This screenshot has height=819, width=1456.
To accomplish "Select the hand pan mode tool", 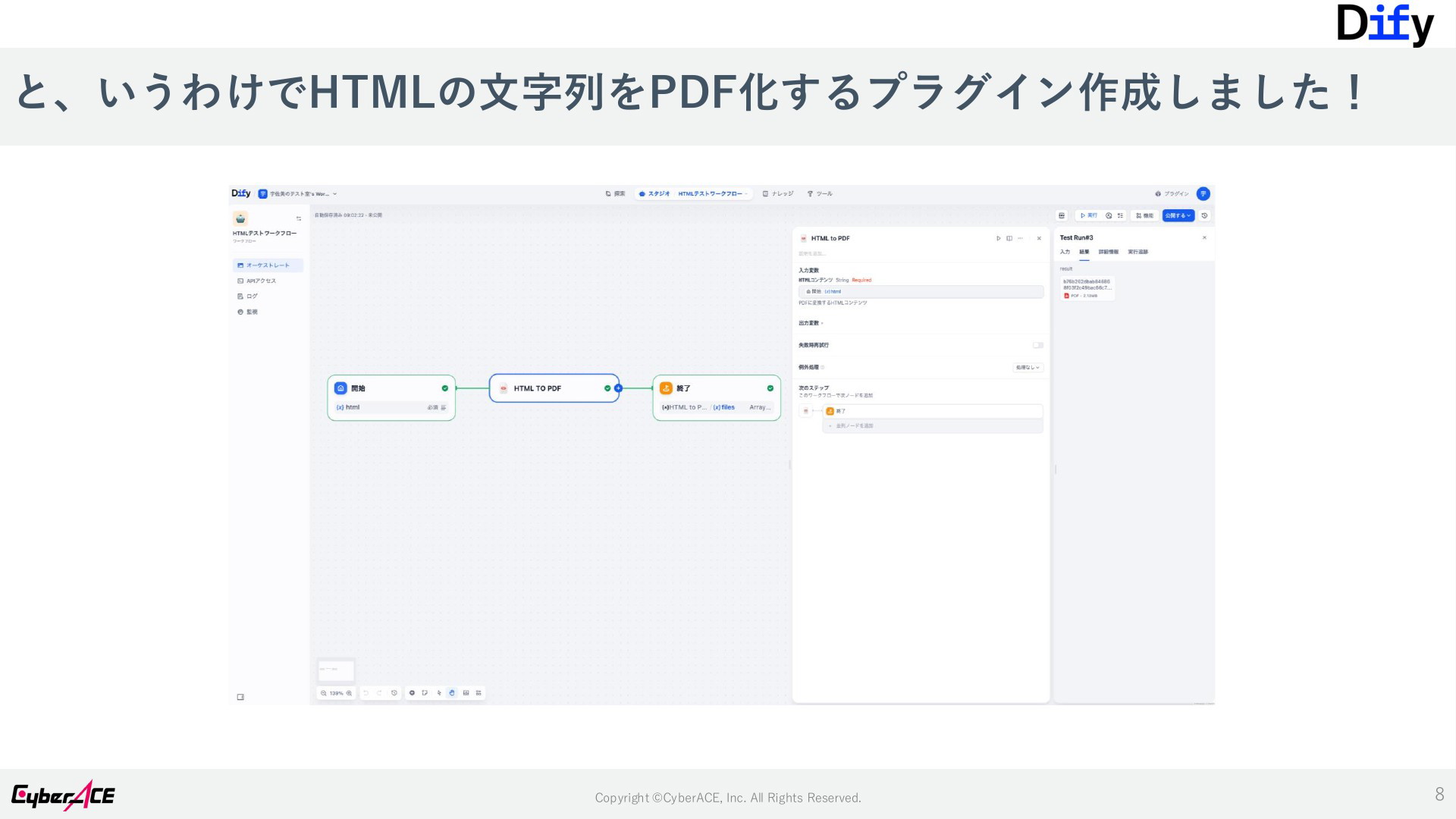I will [x=452, y=693].
